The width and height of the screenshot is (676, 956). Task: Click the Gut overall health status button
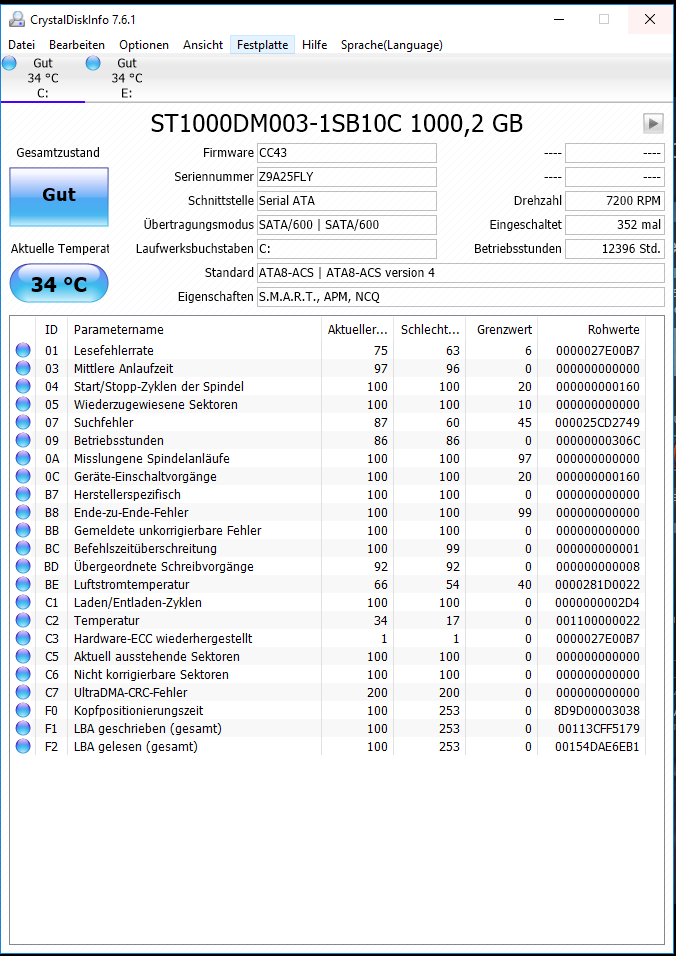pos(59,196)
